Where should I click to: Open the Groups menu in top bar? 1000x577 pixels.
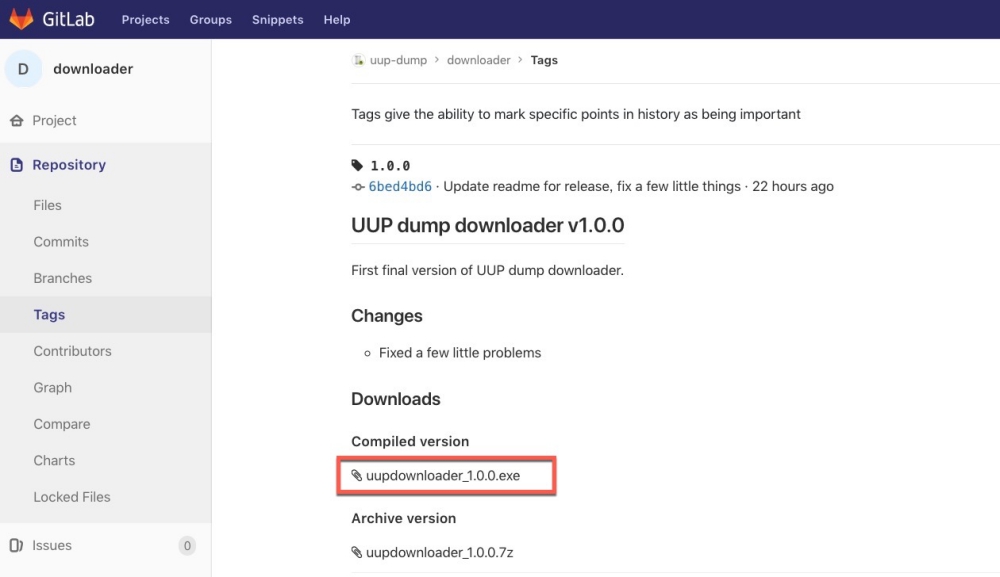pyautogui.click(x=210, y=20)
